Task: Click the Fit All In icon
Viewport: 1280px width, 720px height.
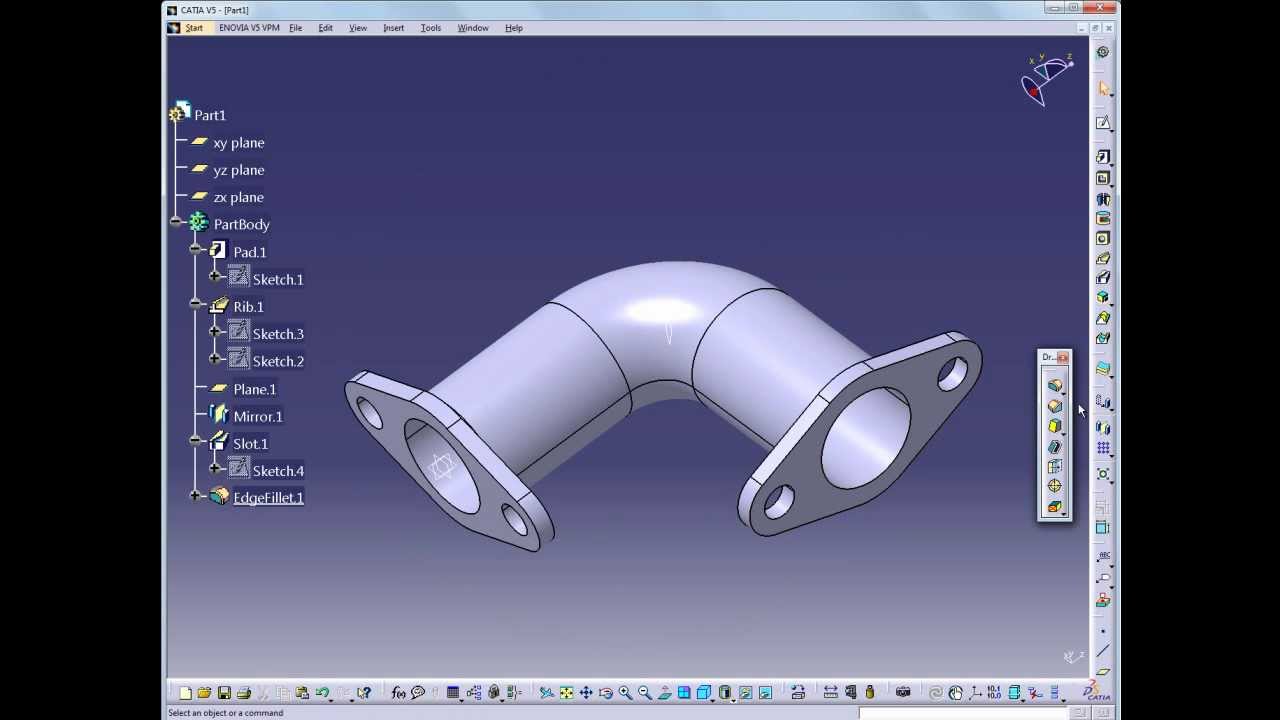Action: pyautogui.click(x=566, y=692)
